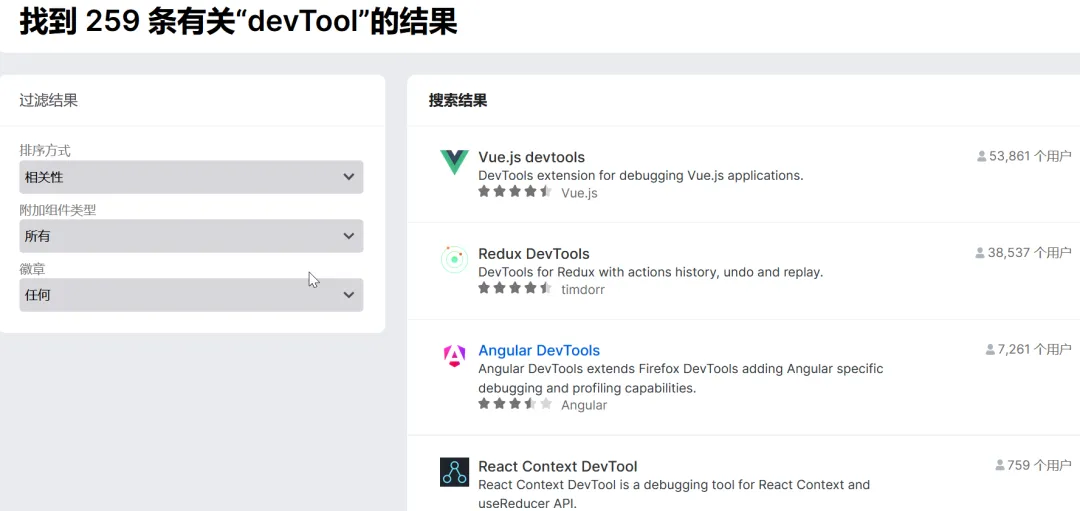Viewport: 1080px width, 511px height.
Task: Click the 过滤结果 heading
Action: pos(48,101)
